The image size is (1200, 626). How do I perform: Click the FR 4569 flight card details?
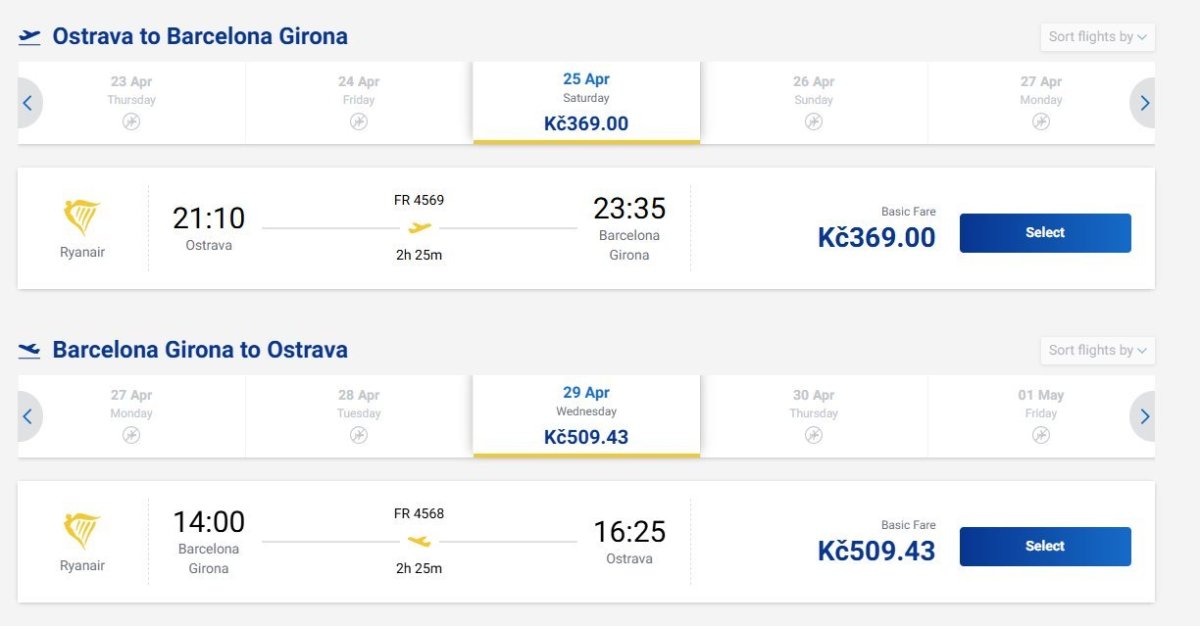[419, 229]
